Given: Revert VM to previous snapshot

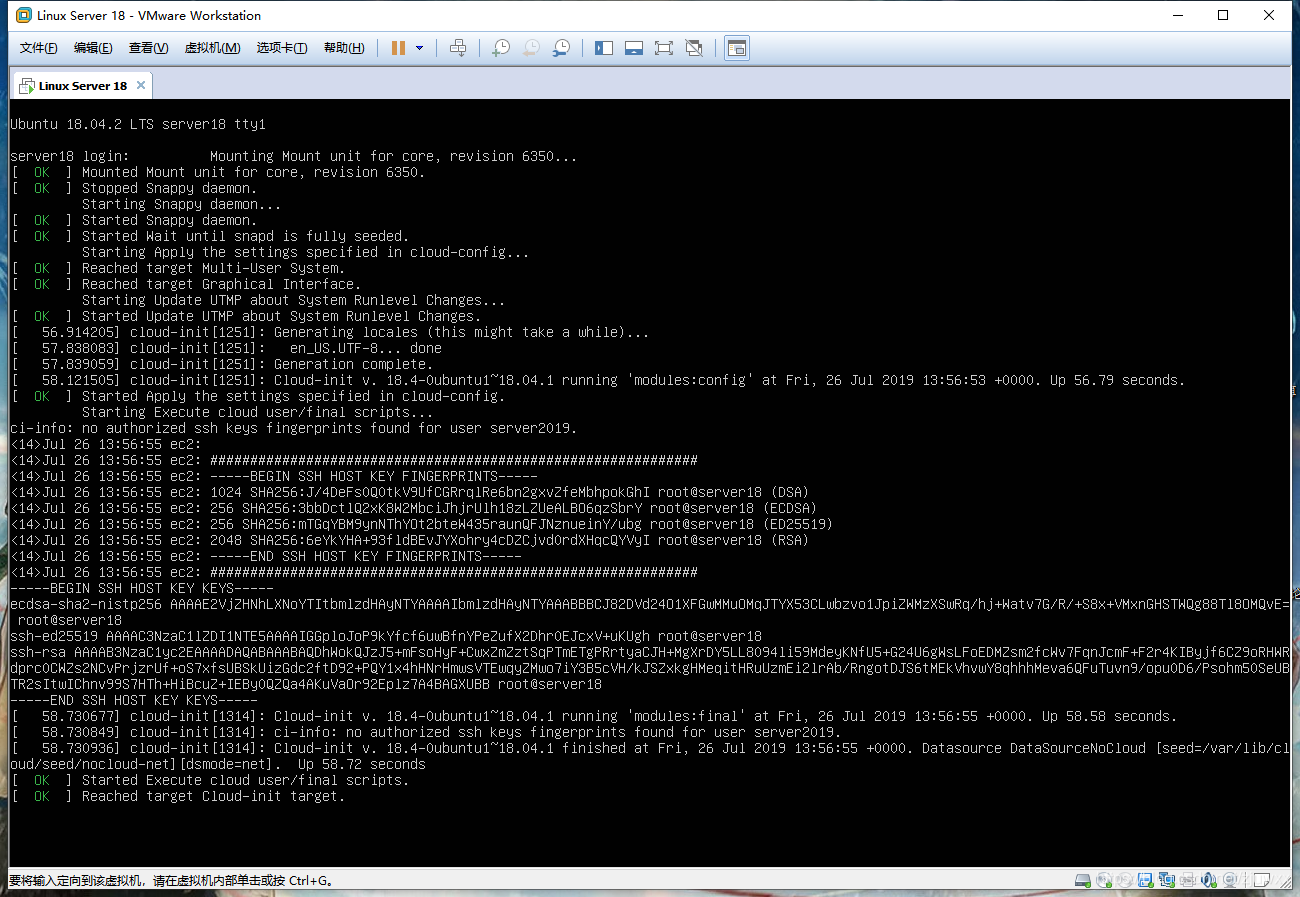Looking at the screenshot, I should tap(532, 48).
